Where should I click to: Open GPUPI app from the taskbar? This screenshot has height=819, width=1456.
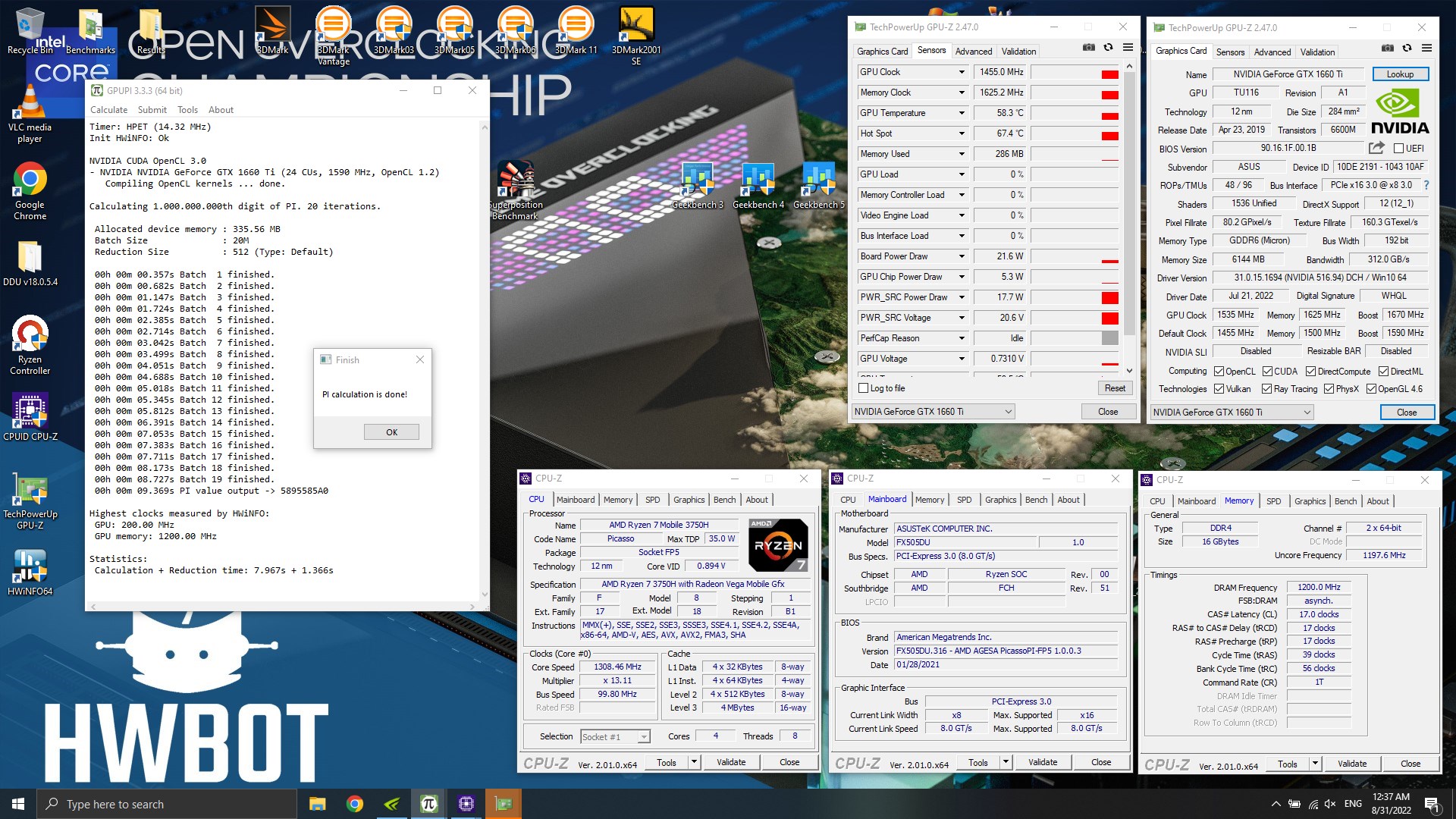428,804
